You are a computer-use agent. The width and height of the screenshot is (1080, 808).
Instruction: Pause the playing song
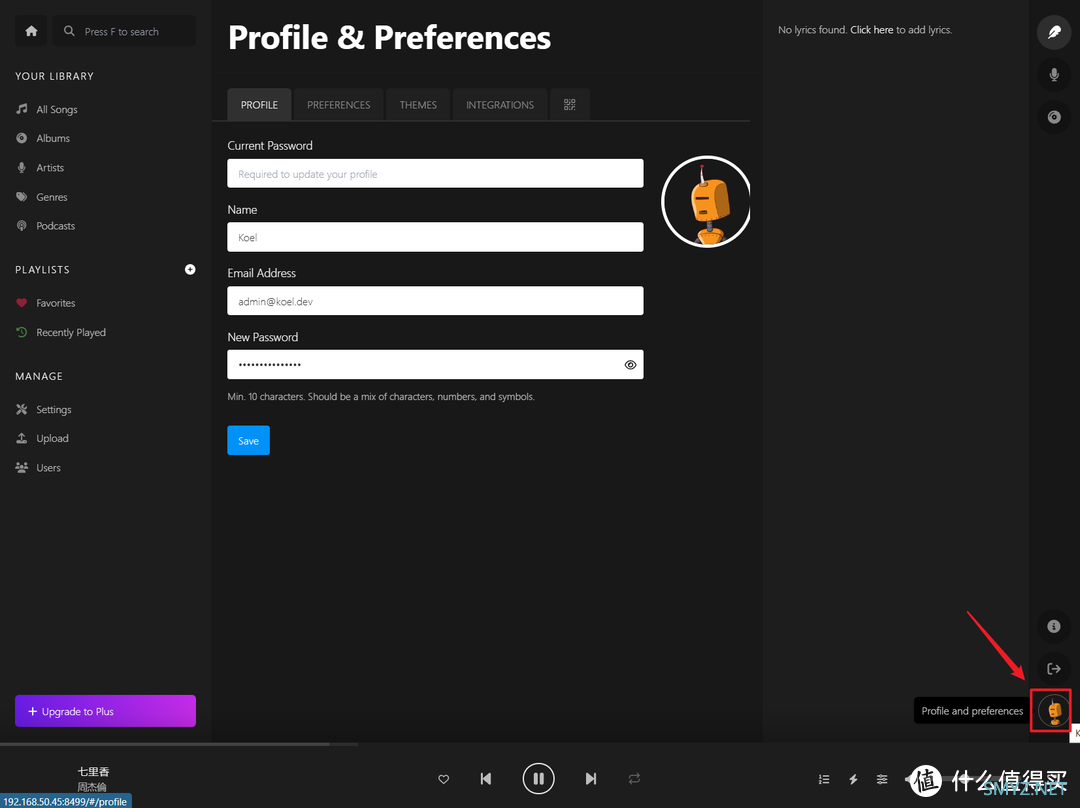tap(539, 778)
